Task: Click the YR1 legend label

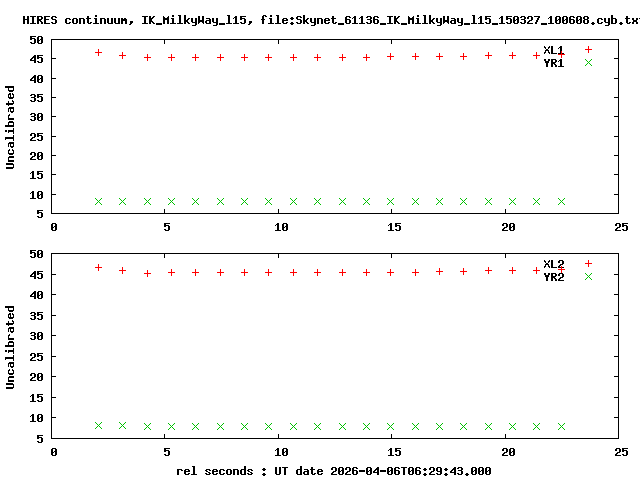Action: (x=553, y=63)
